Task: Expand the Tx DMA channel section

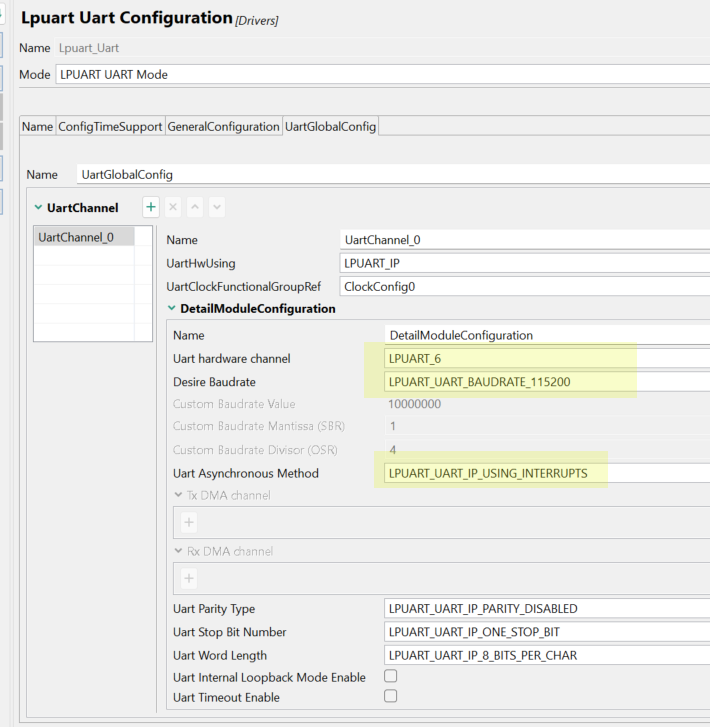Action: point(178,495)
